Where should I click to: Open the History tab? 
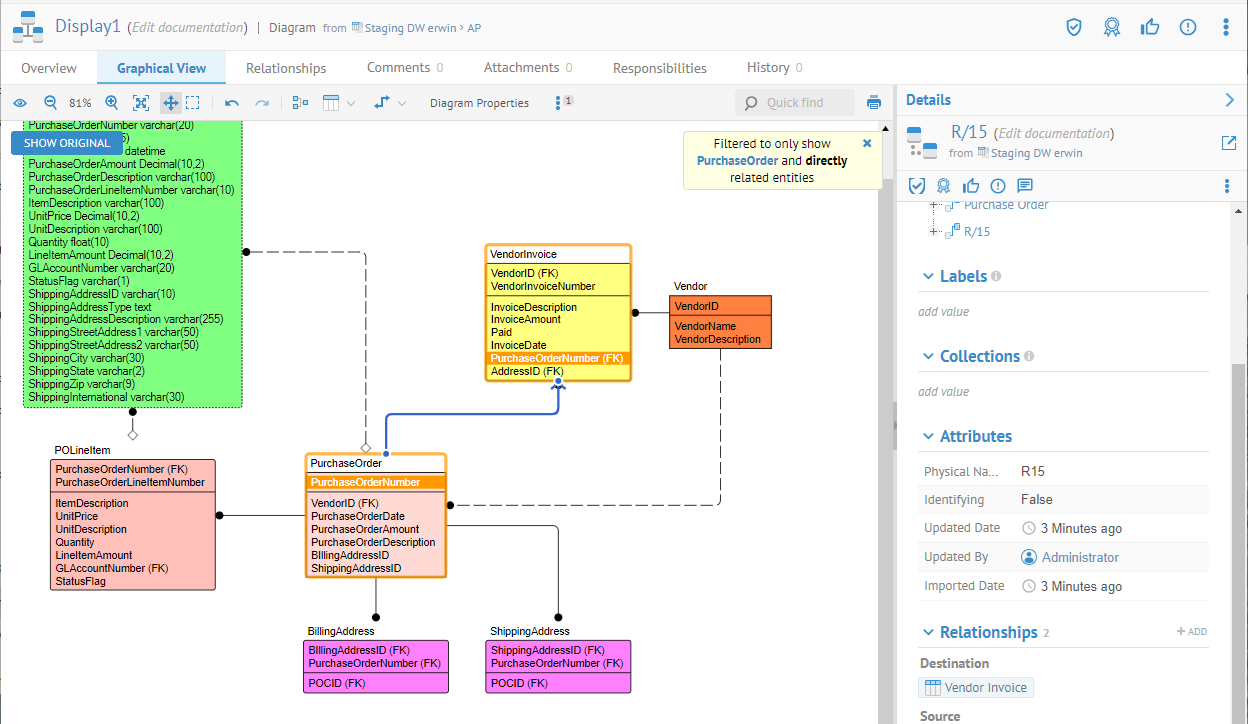pyautogui.click(x=768, y=68)
